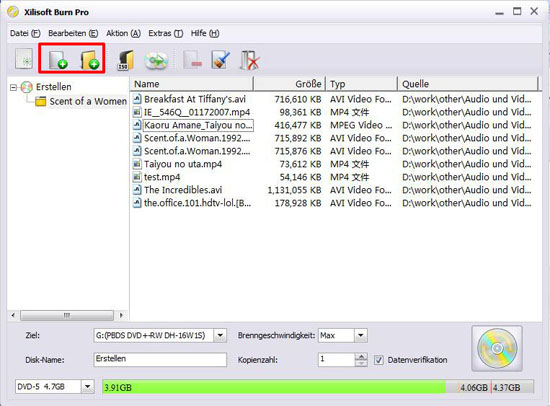Sort by the Typ column header
Image resolution: width=550 pixels, height=406 pixels.
362,84
